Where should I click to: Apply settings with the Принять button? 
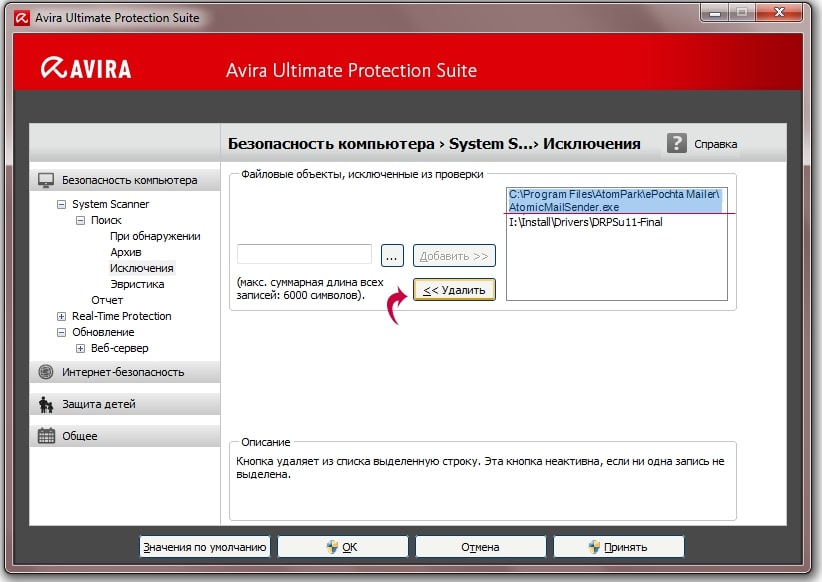click(x=619, y=547)
